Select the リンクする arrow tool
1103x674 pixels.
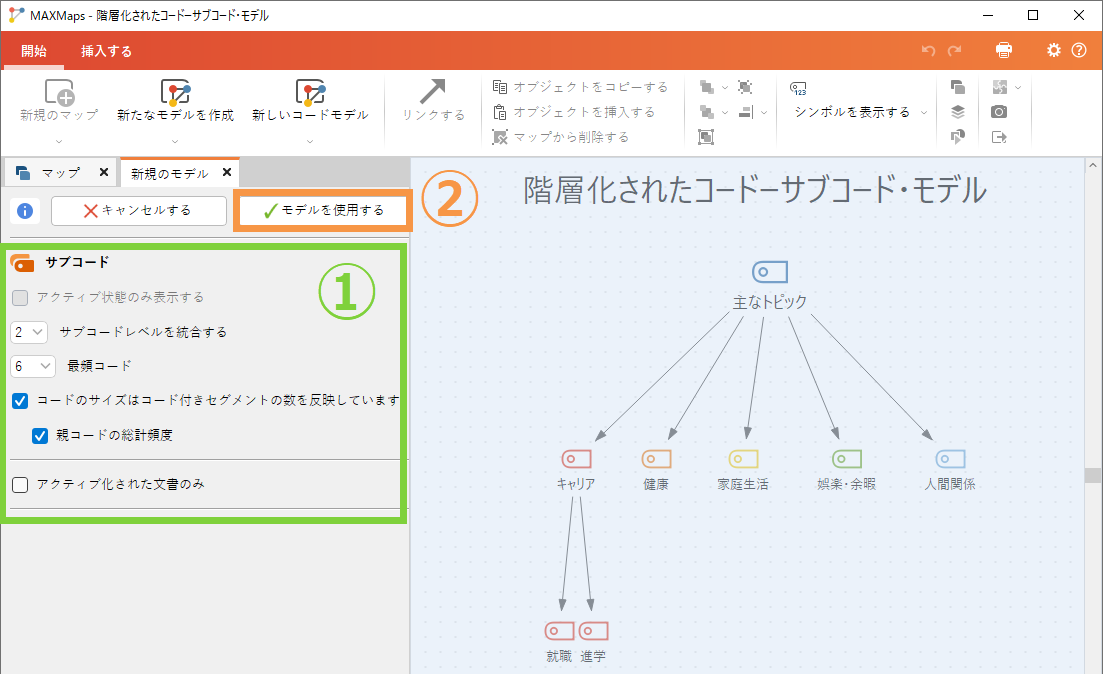point(433,91)
